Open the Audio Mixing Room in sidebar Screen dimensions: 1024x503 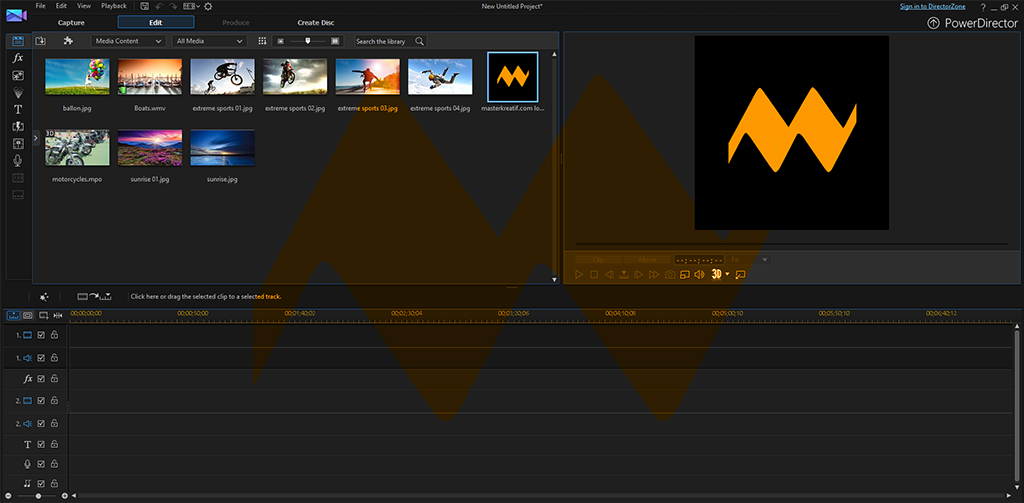point(18,144)
